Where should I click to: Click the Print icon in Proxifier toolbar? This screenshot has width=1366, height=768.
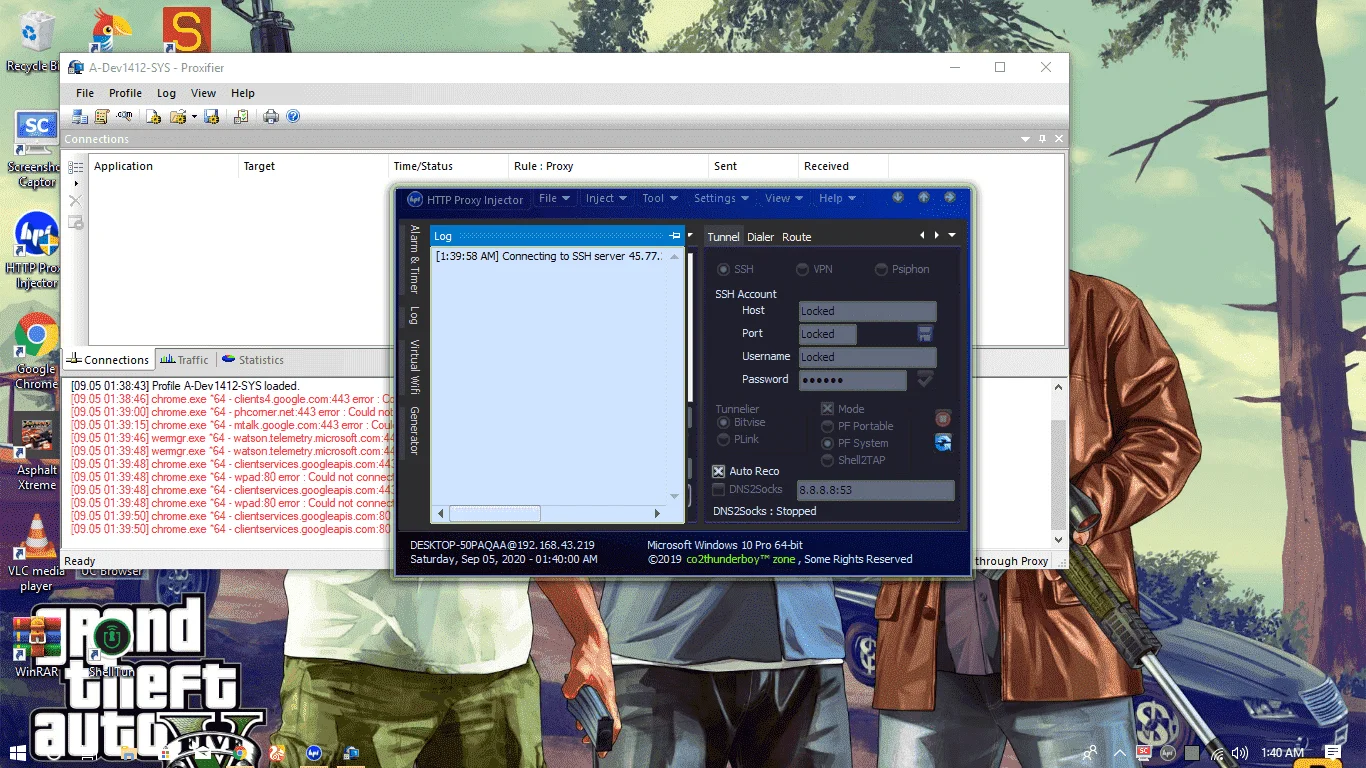pyautogui.click(x=271, y=117)
